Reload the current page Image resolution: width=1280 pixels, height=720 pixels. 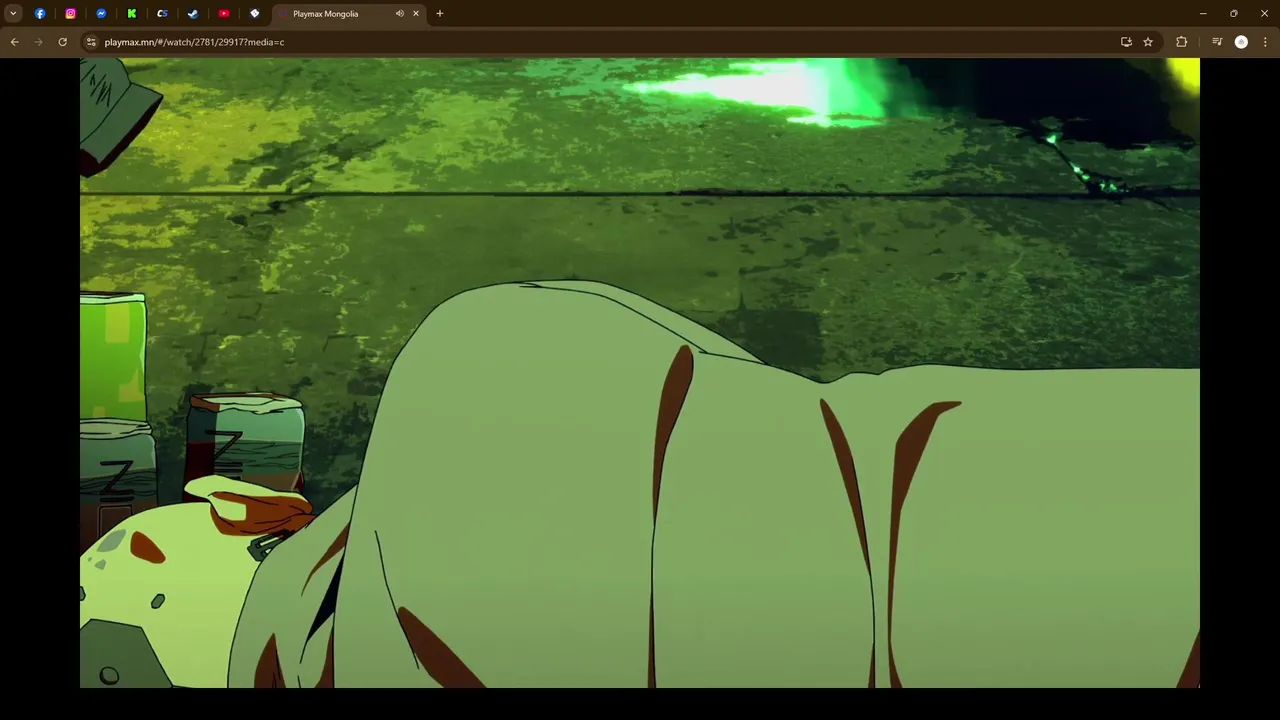coord(63,42)
